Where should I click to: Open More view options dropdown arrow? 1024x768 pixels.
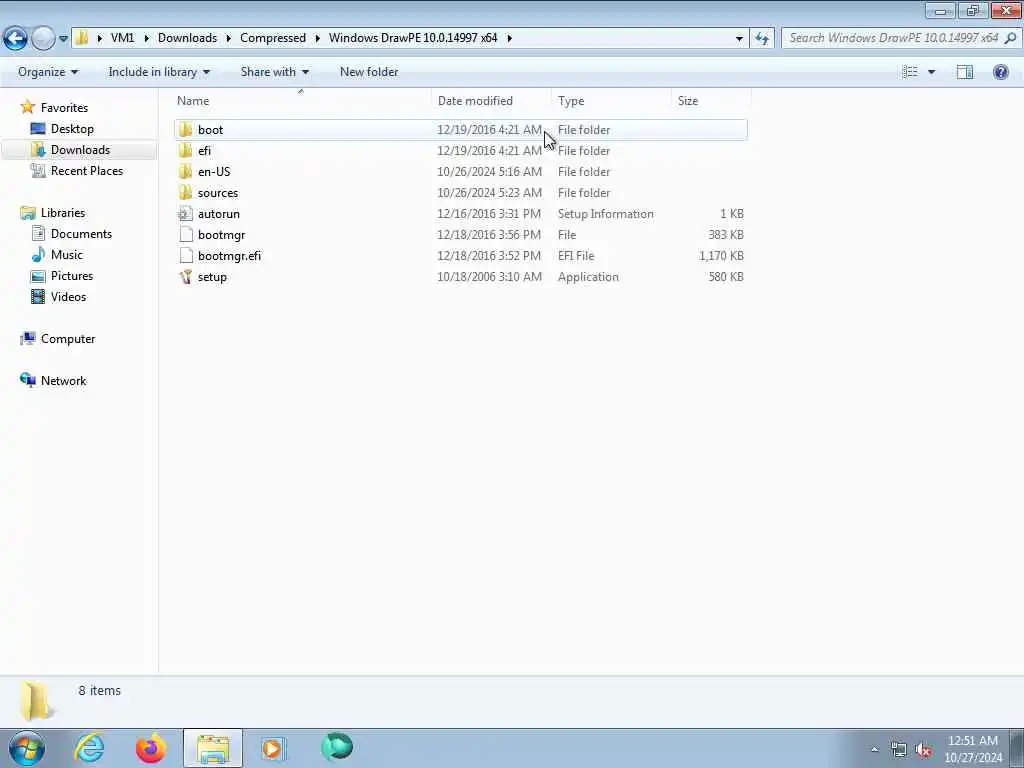tap(931, 72)
